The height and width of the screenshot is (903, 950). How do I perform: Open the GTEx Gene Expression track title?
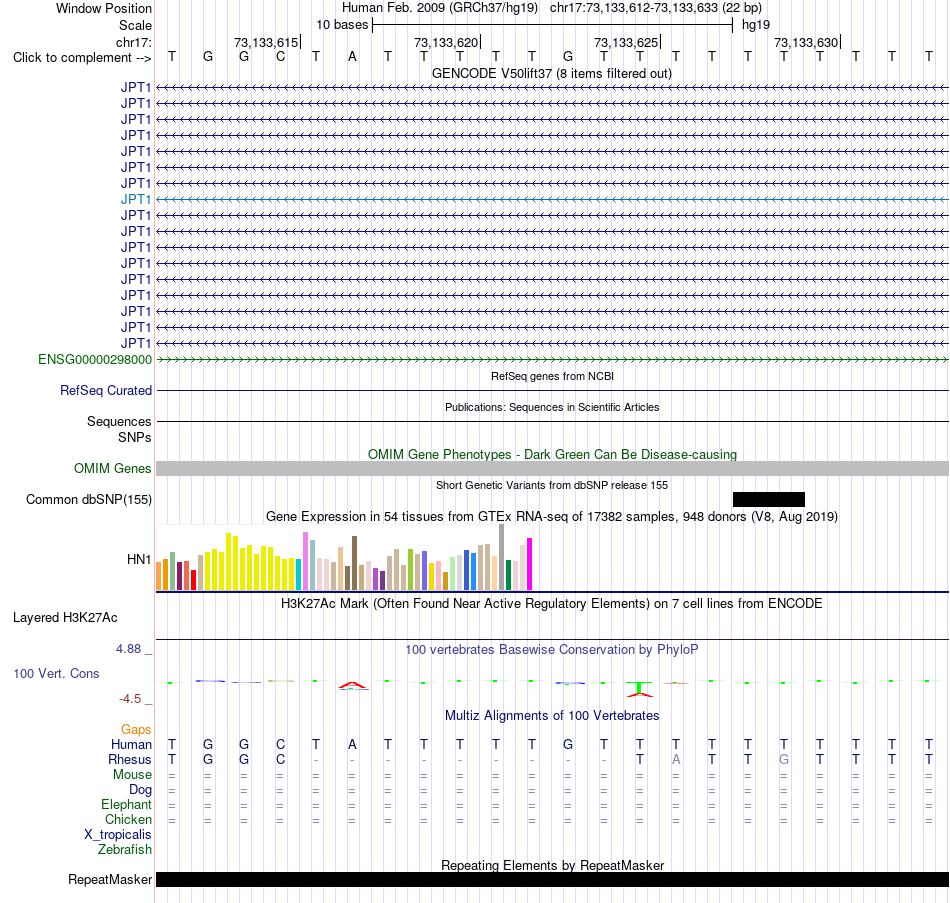coord(551,516)
